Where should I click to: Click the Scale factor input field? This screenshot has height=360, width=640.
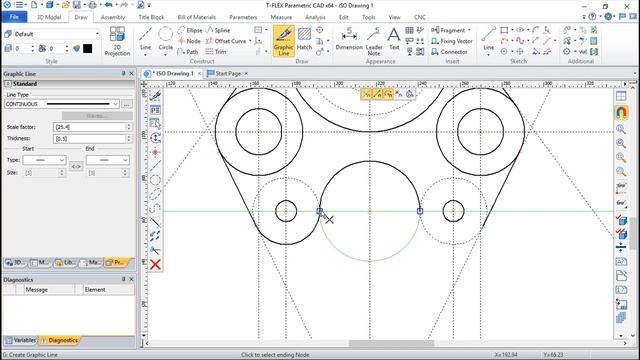[89, 127]
